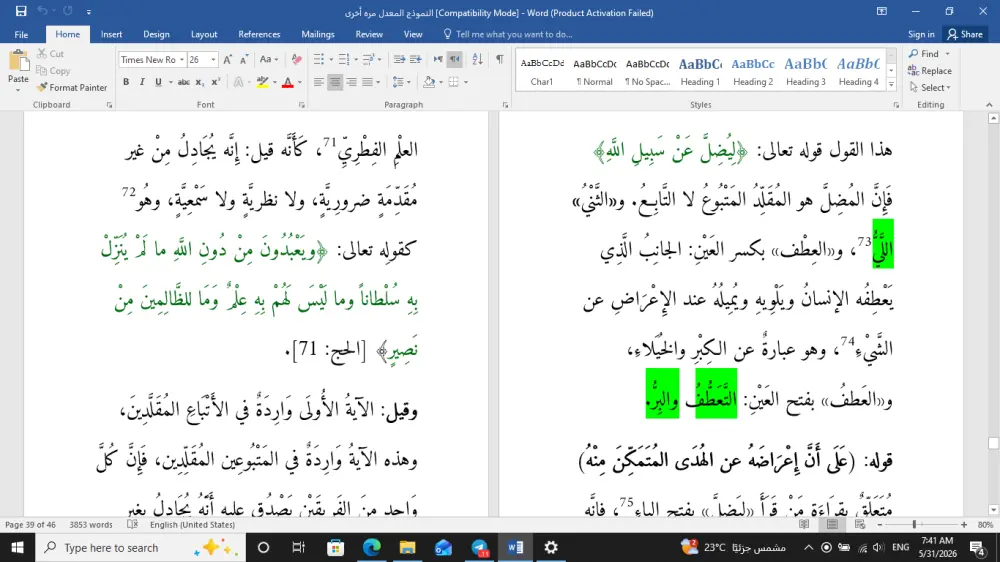
Task: Undo the last action in the title bar
Action: coord(42,11)
